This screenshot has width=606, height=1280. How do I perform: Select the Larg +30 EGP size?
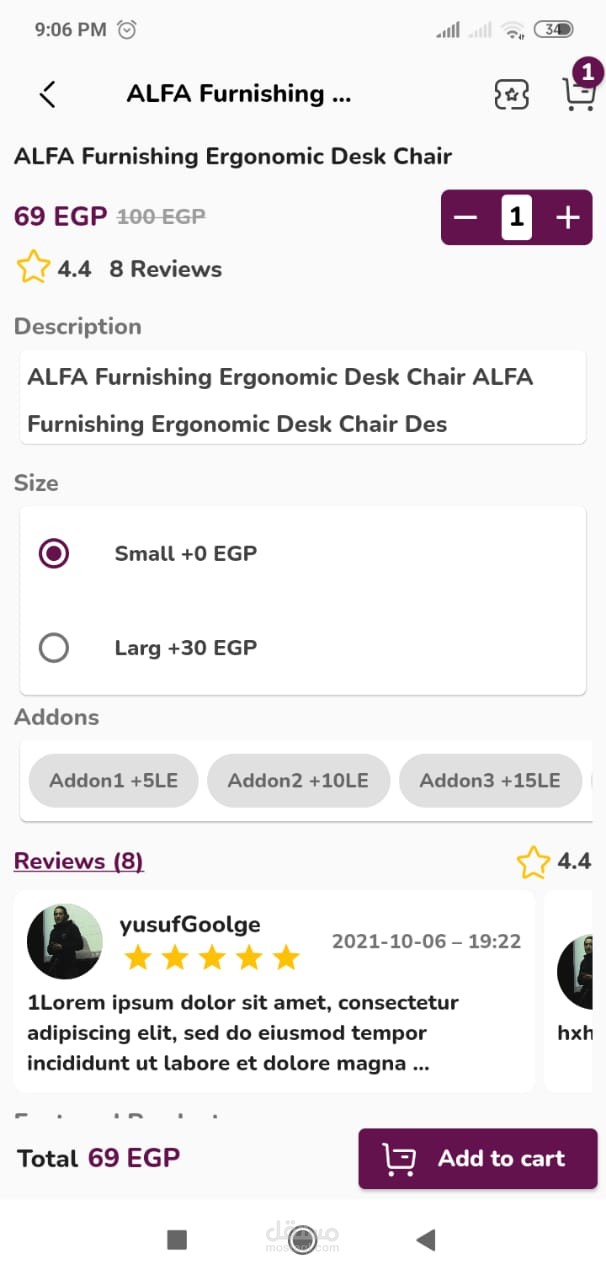[53, 648]
